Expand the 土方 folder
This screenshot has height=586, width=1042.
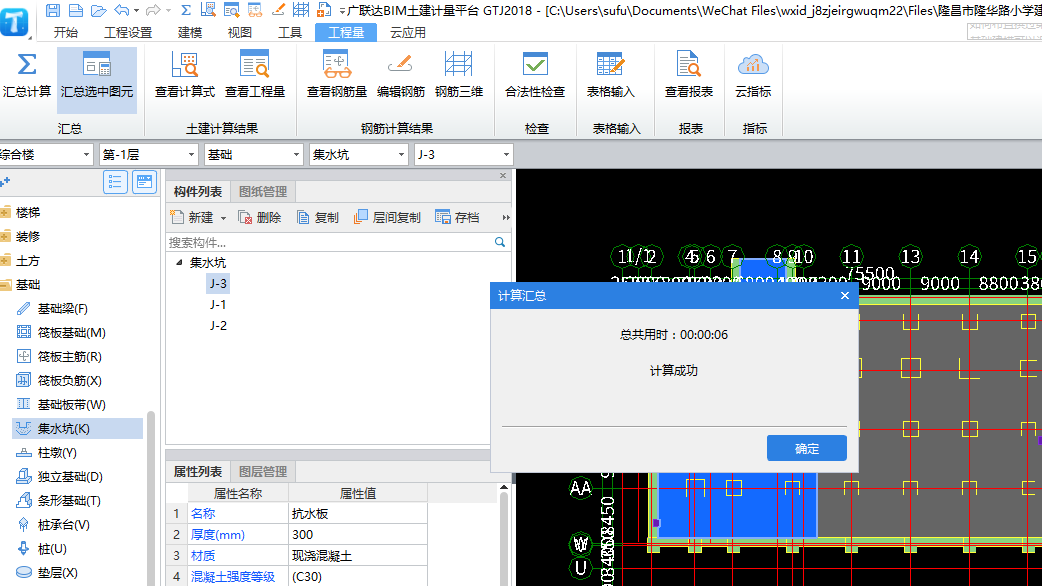point(5,260)
